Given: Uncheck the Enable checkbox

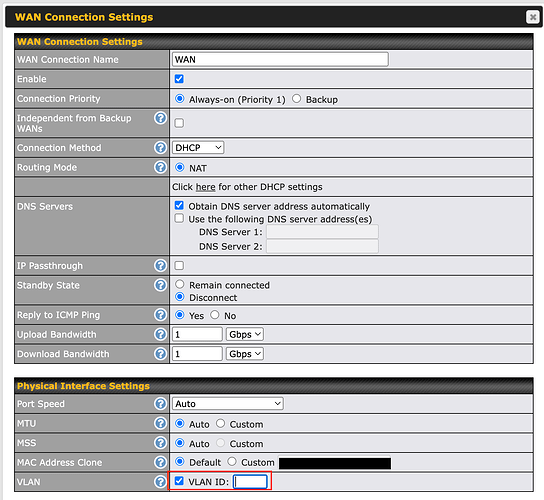Looking at the screenshot, I should pyautogui.click(x=179, y=79).
